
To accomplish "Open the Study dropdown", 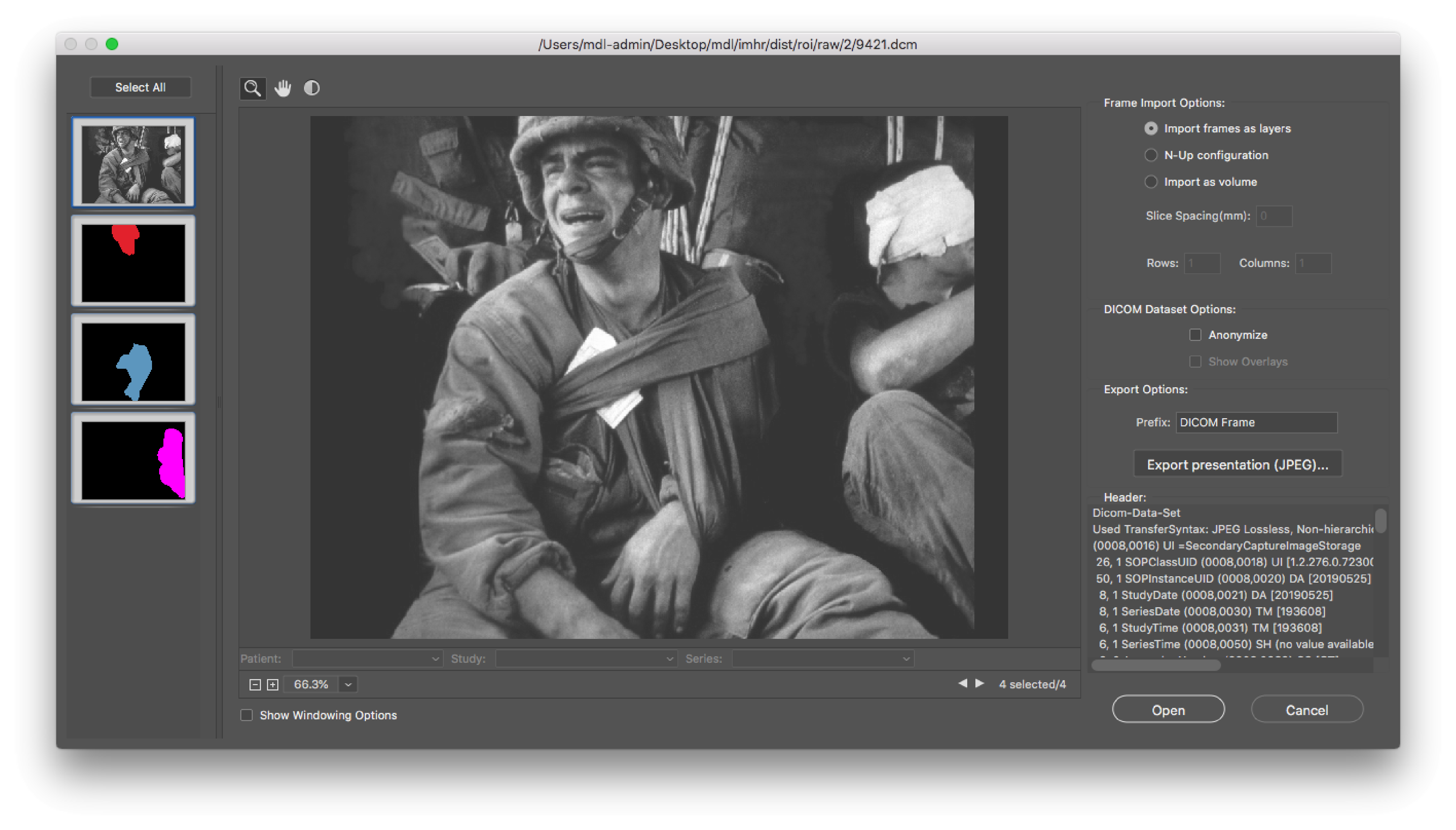I will (x=587, y=659).
